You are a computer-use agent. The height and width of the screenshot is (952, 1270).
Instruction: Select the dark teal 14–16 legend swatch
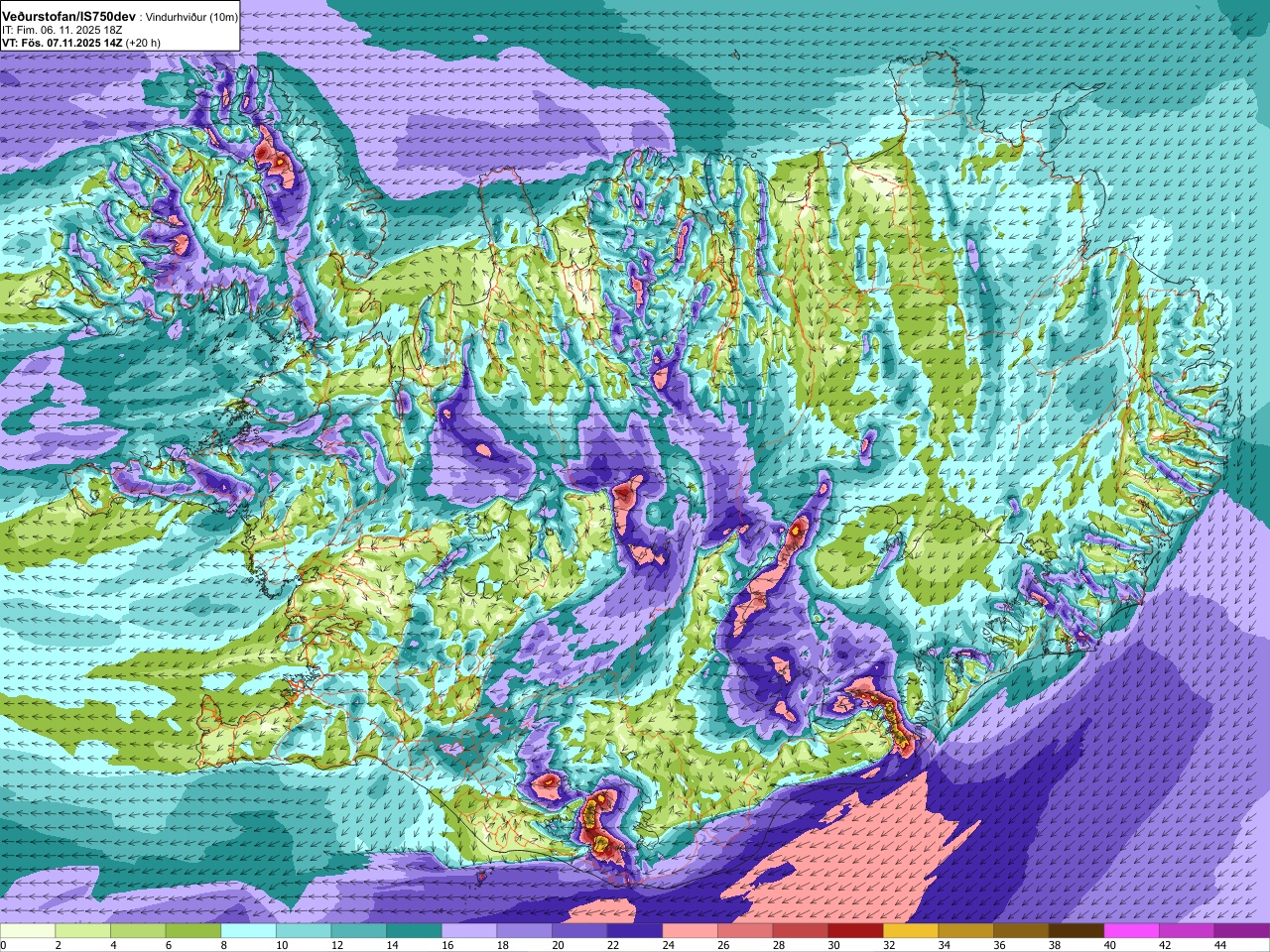pyautogui.click(x=415, y=931)
